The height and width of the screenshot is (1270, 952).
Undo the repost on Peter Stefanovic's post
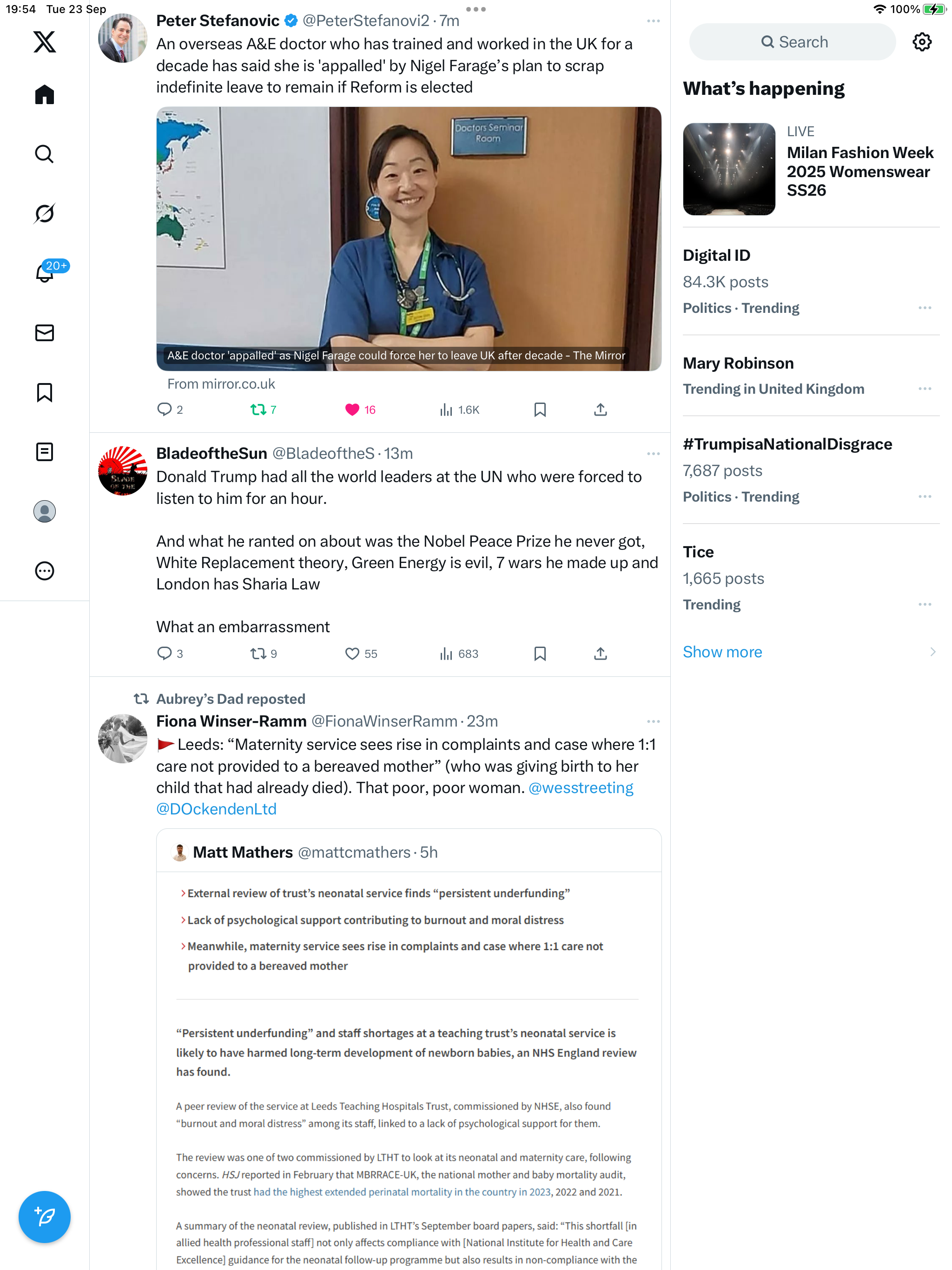point(264,410)
